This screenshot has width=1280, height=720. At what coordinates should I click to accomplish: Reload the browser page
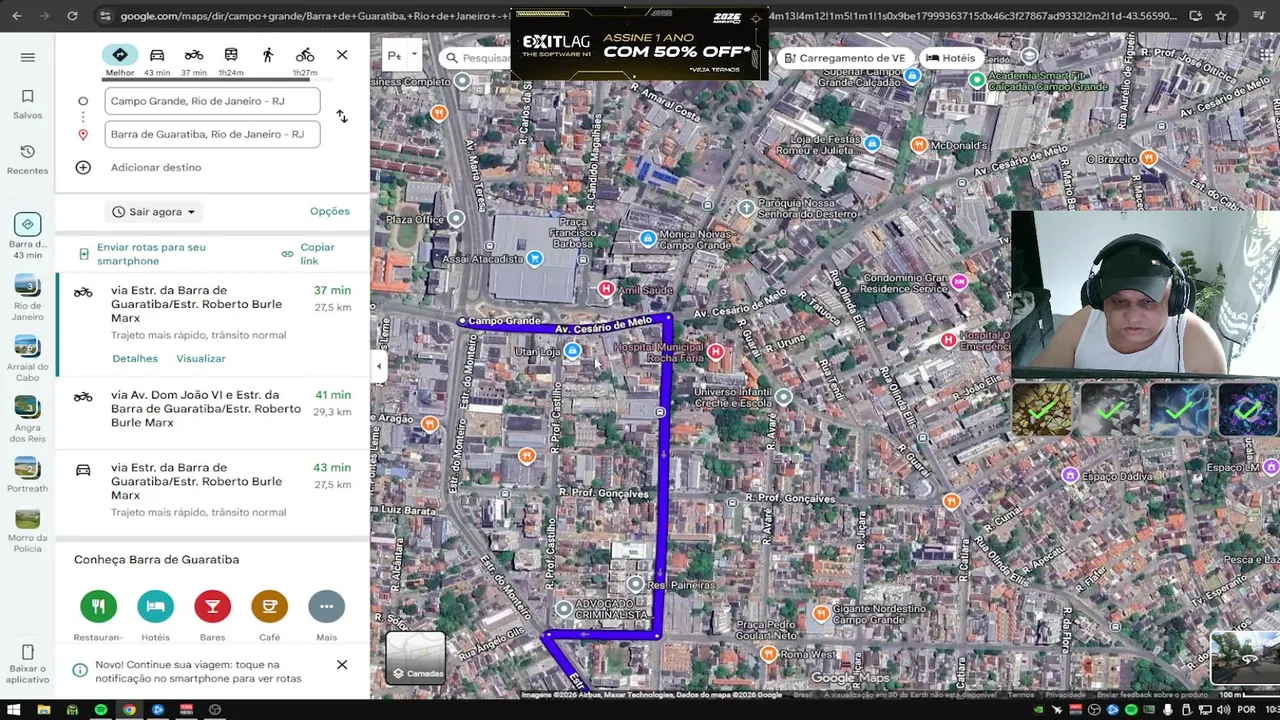(x=72, y=16)
